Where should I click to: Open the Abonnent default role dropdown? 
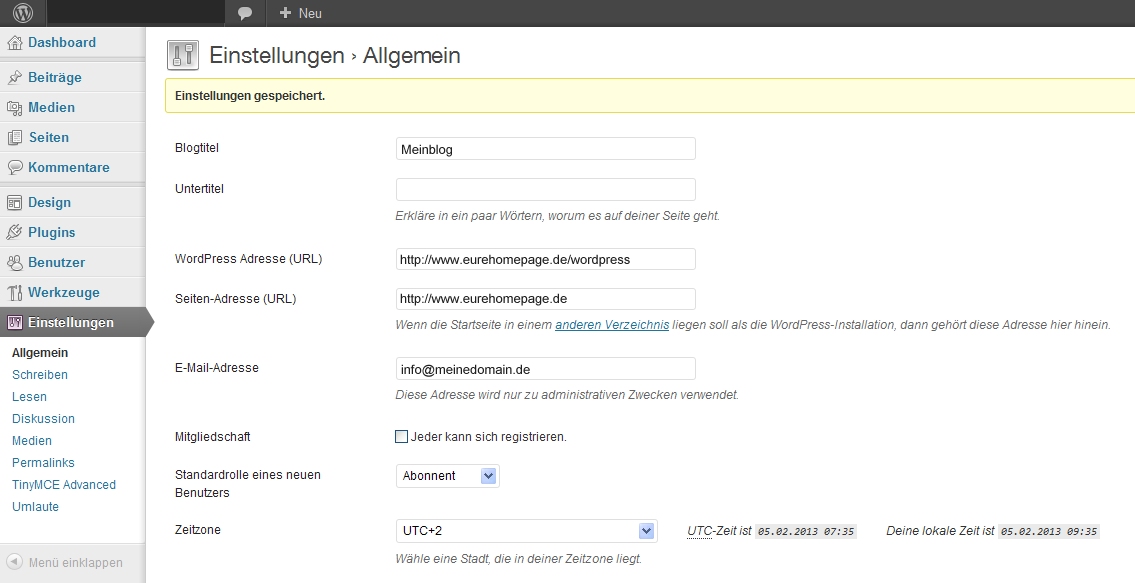point(447,476)
